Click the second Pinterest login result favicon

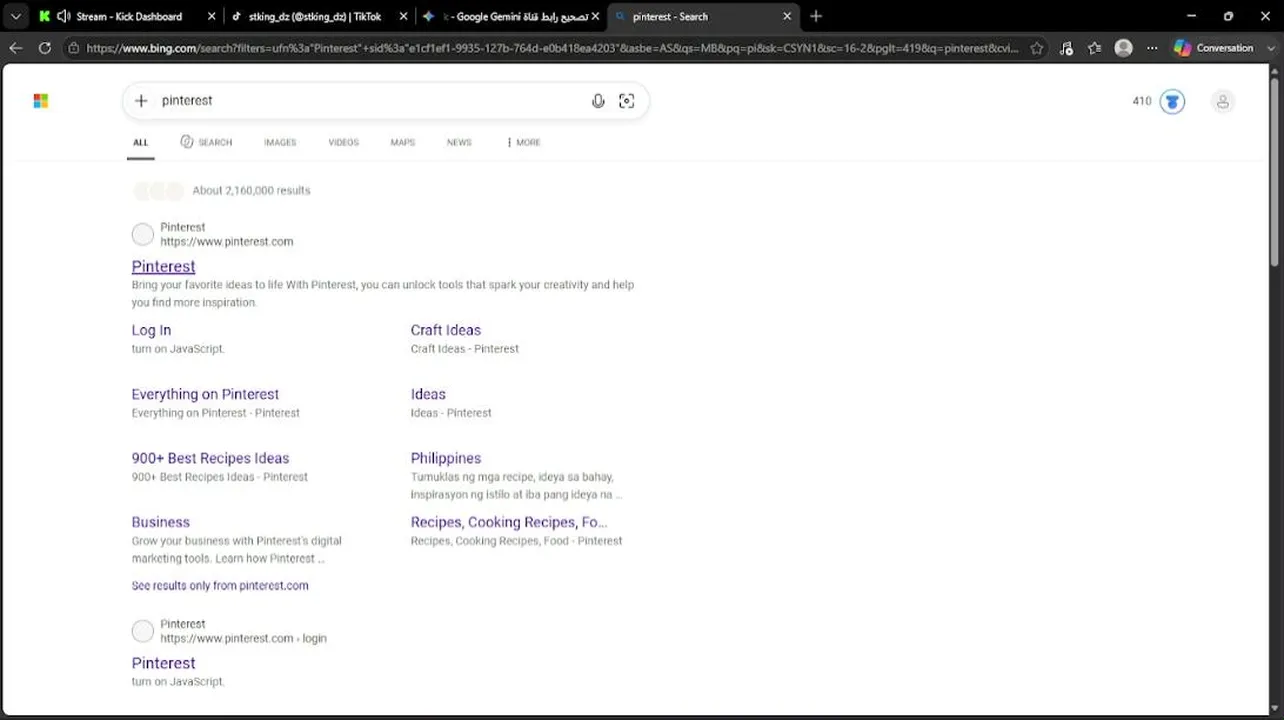click(x=143, y=631)
